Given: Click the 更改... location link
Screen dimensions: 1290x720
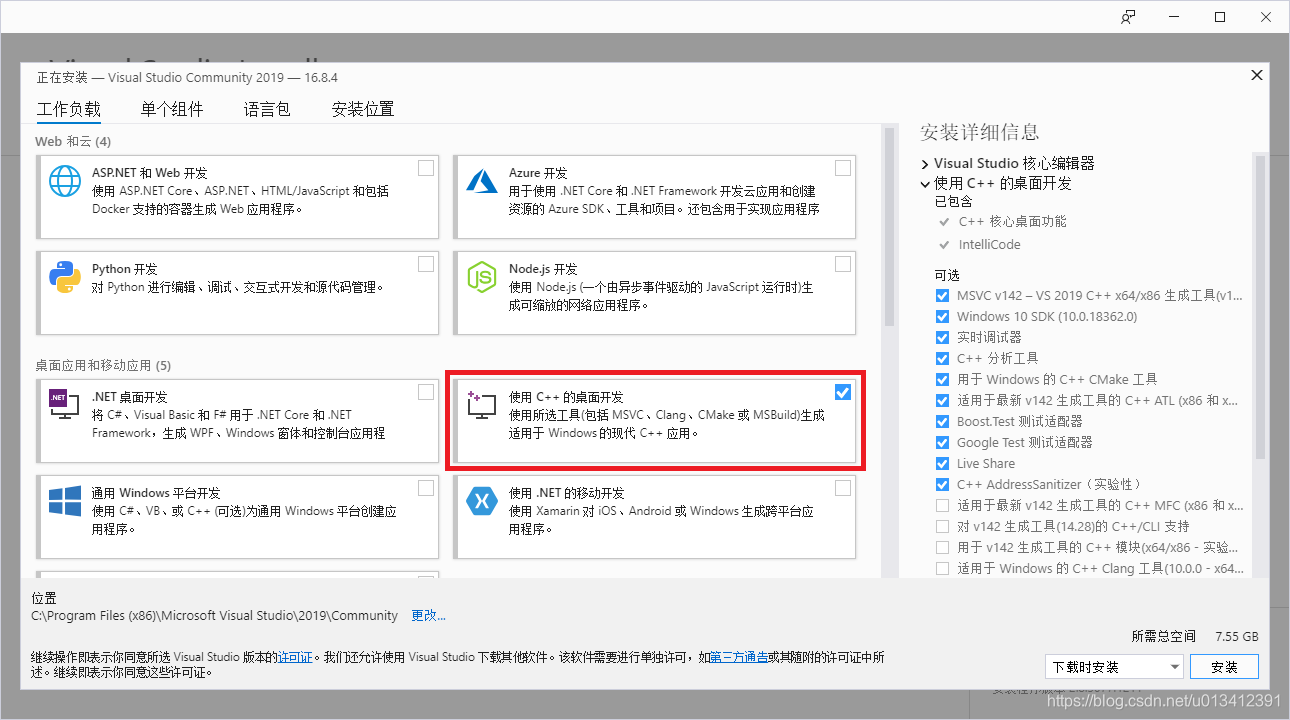Looking at the screenshot, I should 429,616.
